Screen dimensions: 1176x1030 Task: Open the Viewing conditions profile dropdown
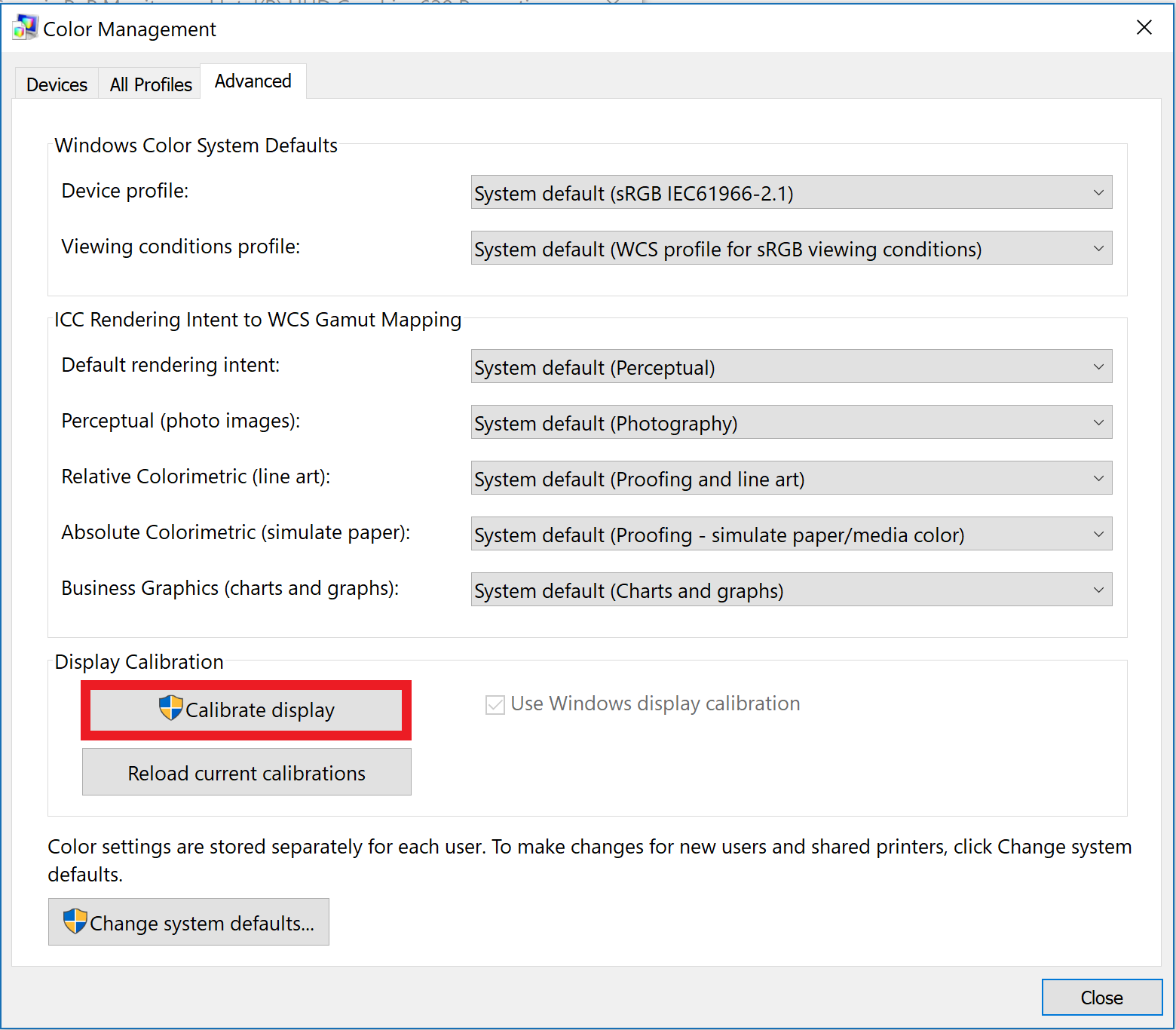[1098, 248]
